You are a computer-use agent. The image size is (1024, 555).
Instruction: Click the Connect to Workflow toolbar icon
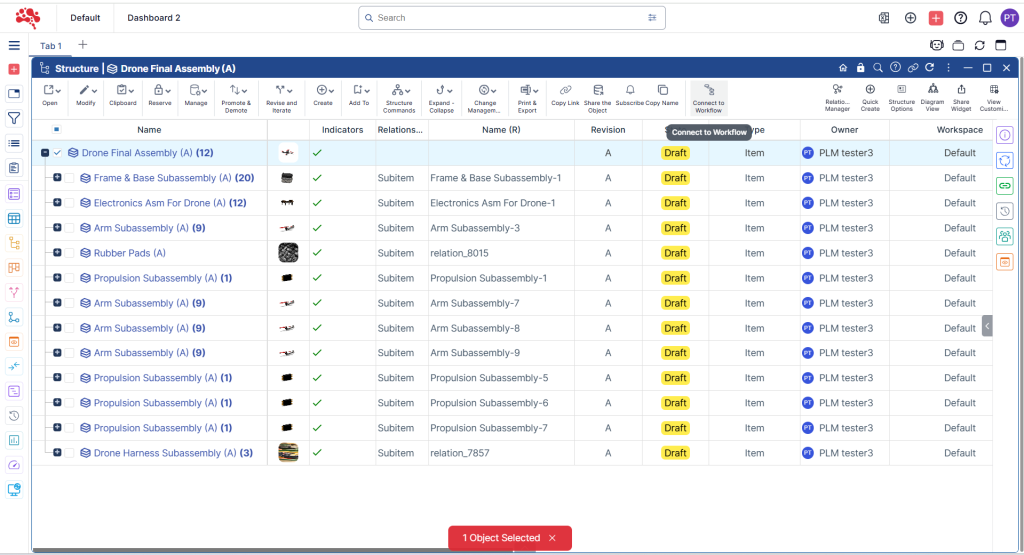tap(708, 91)
